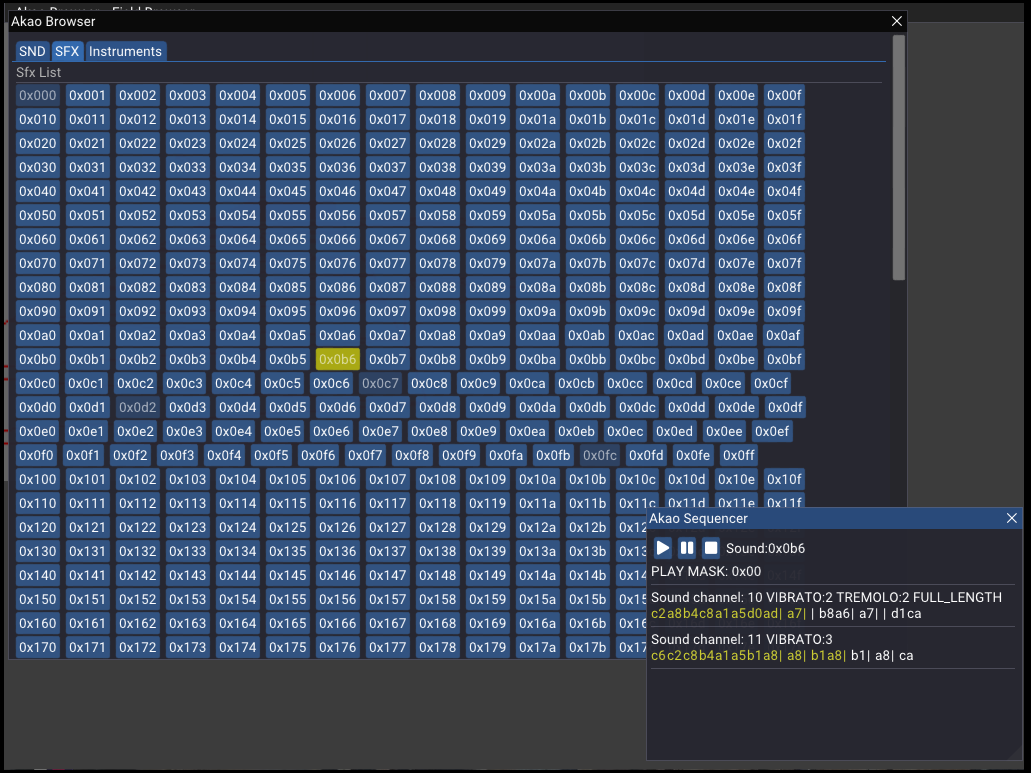
Task: Open the Instruments tab
Action: click(125, 51)
